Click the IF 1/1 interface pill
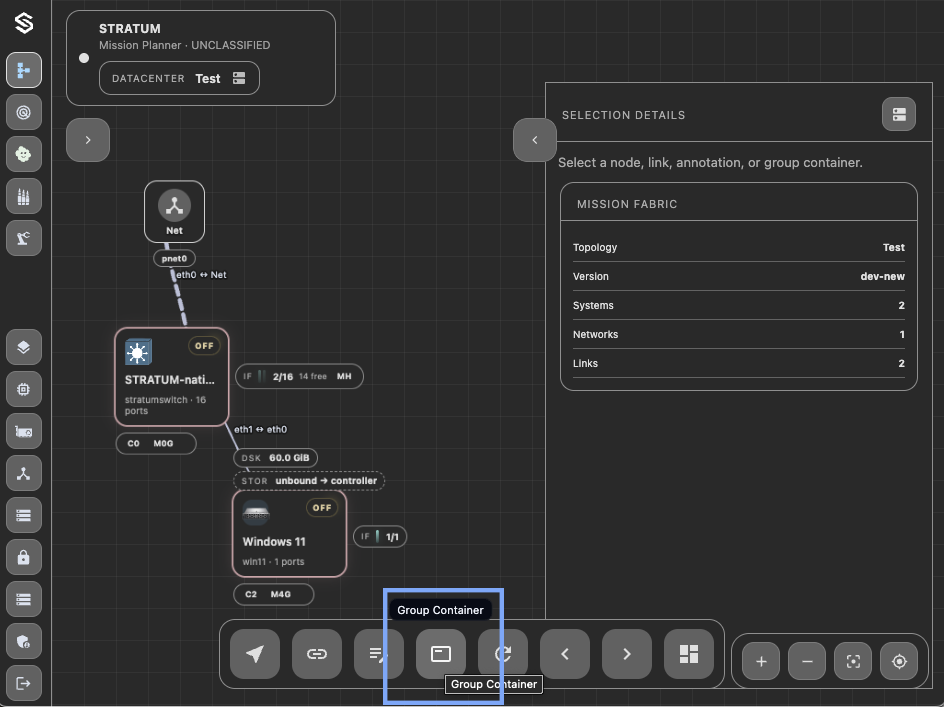The height and width of the screenshot is (707, 944). (x=380, y=537)
